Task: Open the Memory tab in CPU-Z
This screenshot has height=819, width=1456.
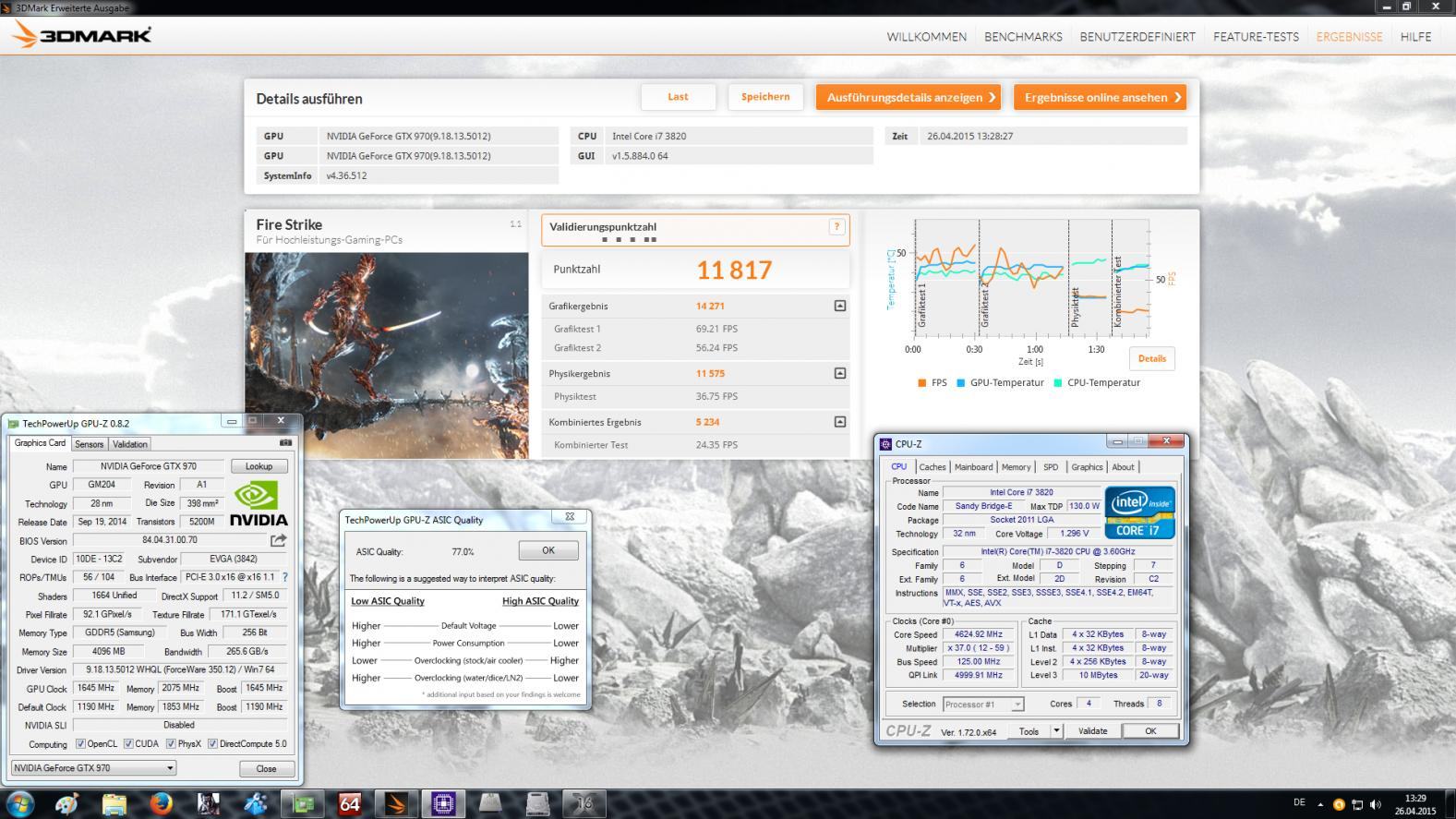Action: (1016, 467)
